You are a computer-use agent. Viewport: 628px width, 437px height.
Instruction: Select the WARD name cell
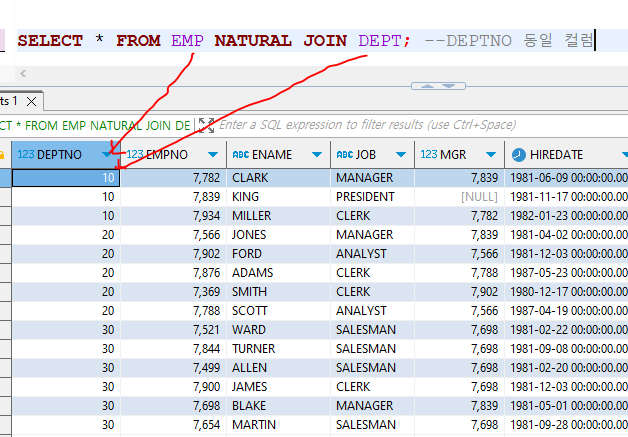pos(278,330)
